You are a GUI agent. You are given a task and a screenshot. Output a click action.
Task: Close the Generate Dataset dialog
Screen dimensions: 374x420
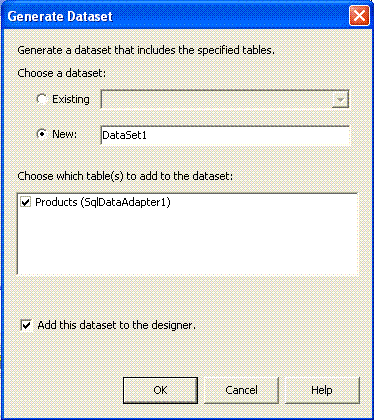359,16
